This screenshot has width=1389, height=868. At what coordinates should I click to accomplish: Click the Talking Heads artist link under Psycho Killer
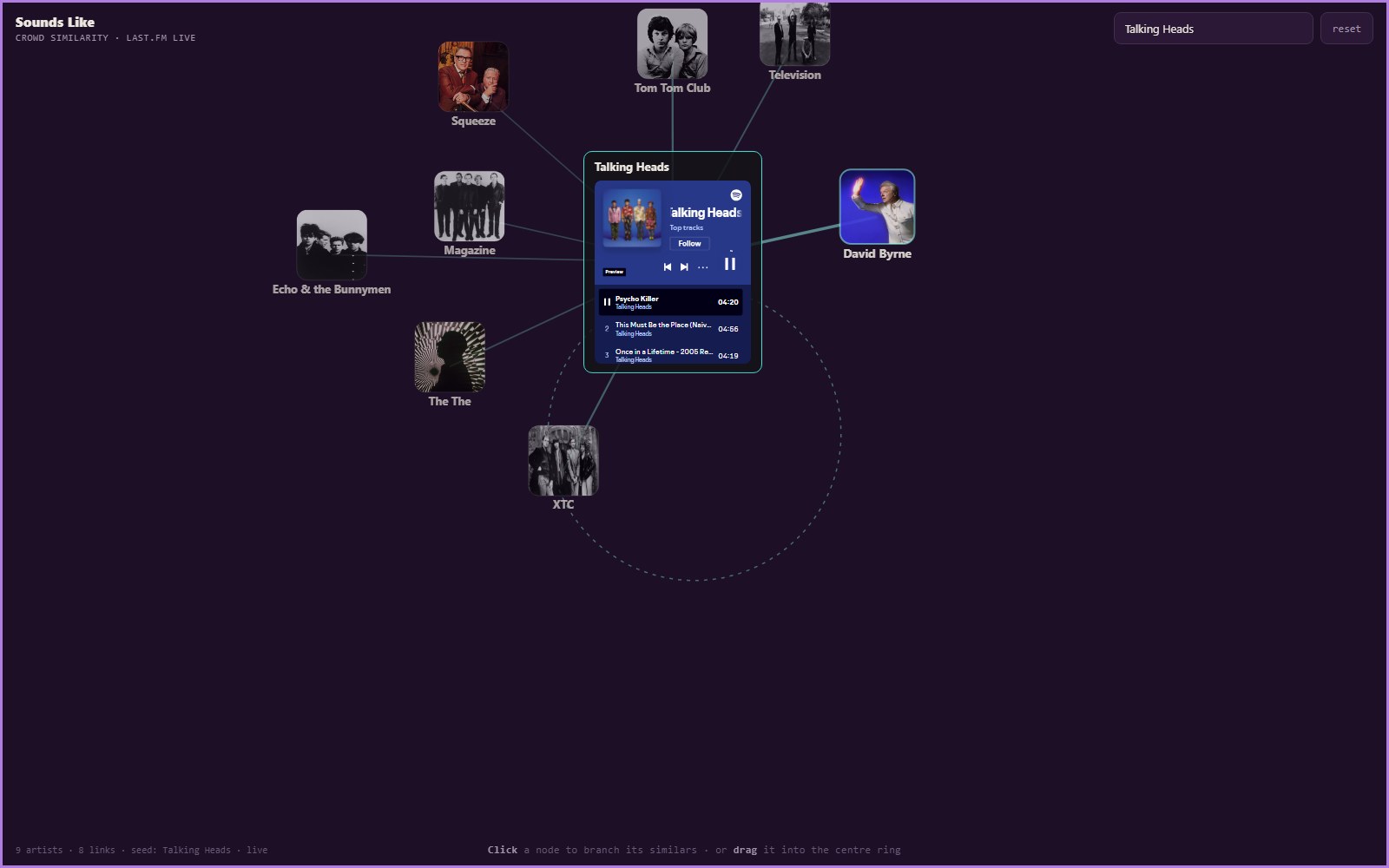click(x=633, y=307)
